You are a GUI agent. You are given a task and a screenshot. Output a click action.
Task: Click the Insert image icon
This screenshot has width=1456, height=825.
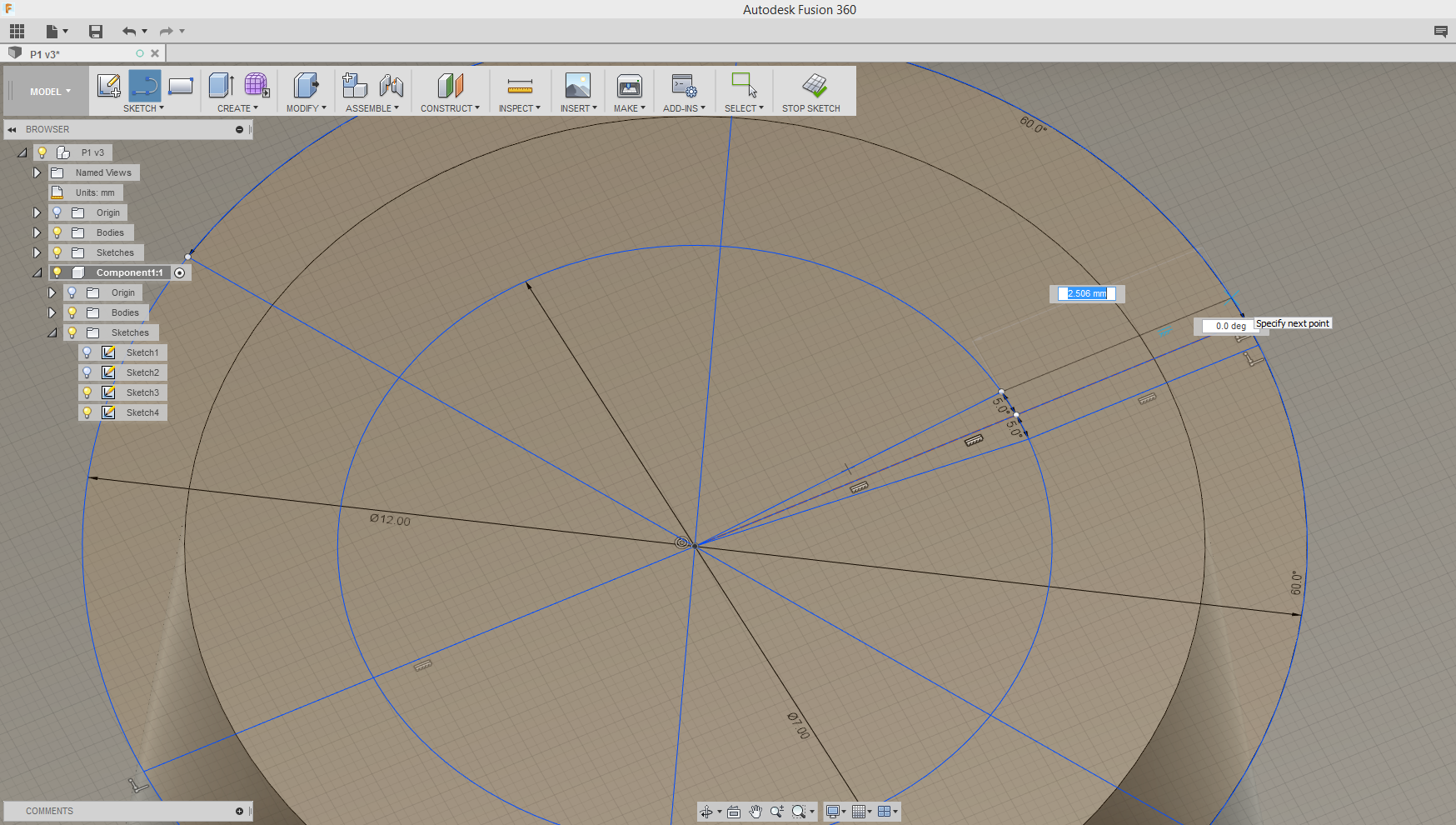577,85
